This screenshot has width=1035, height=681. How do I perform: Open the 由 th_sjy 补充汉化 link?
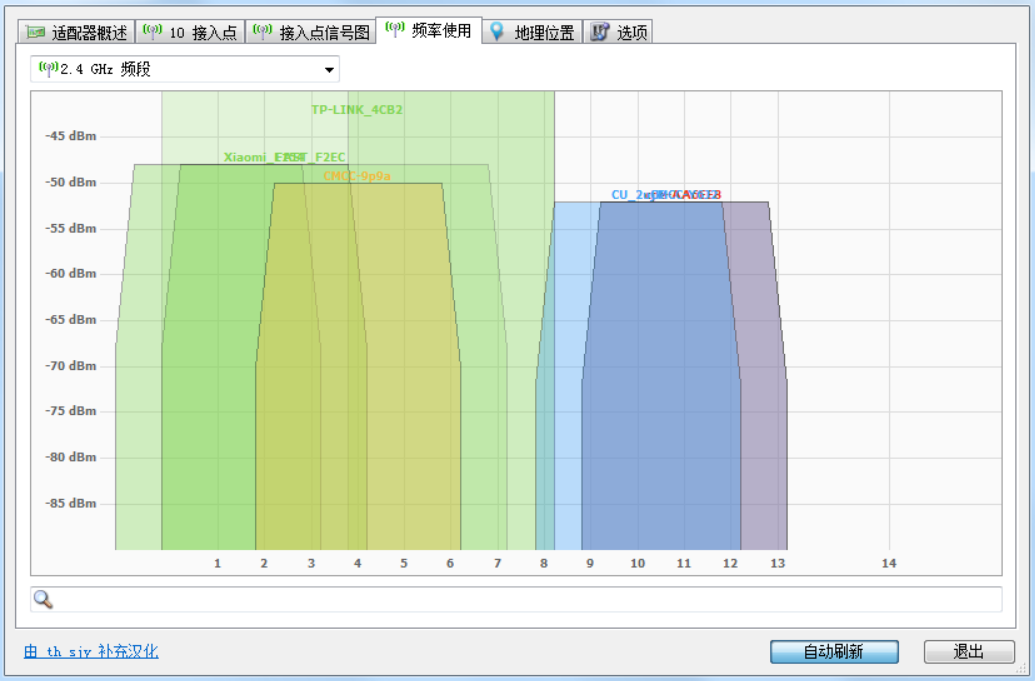(91, 652)
